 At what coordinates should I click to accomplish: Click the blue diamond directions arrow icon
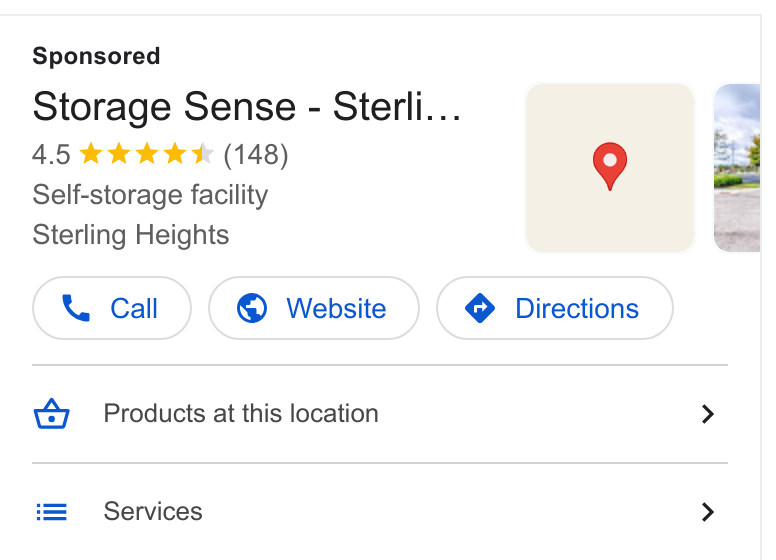[x=480, y=308]
